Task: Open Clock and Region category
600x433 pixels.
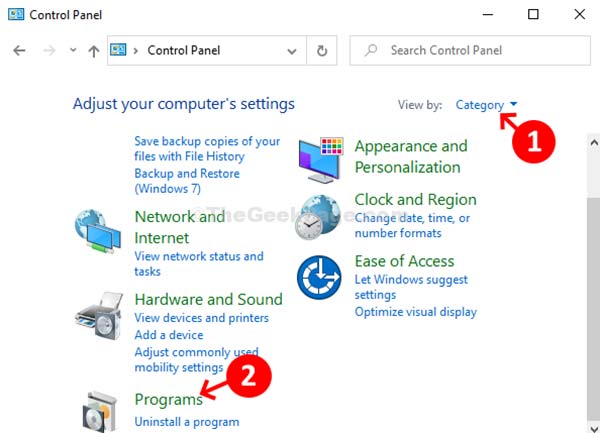Action: 416,199
